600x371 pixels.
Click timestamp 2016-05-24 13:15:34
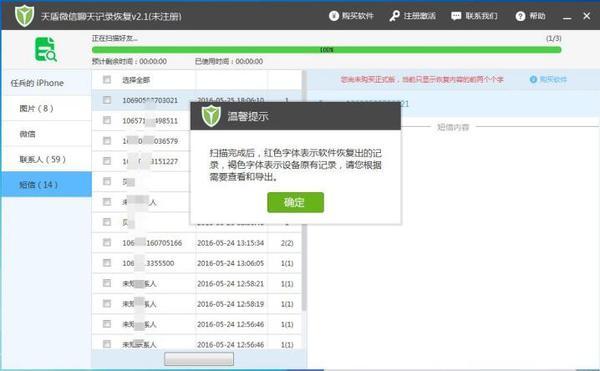coord(230,243)
